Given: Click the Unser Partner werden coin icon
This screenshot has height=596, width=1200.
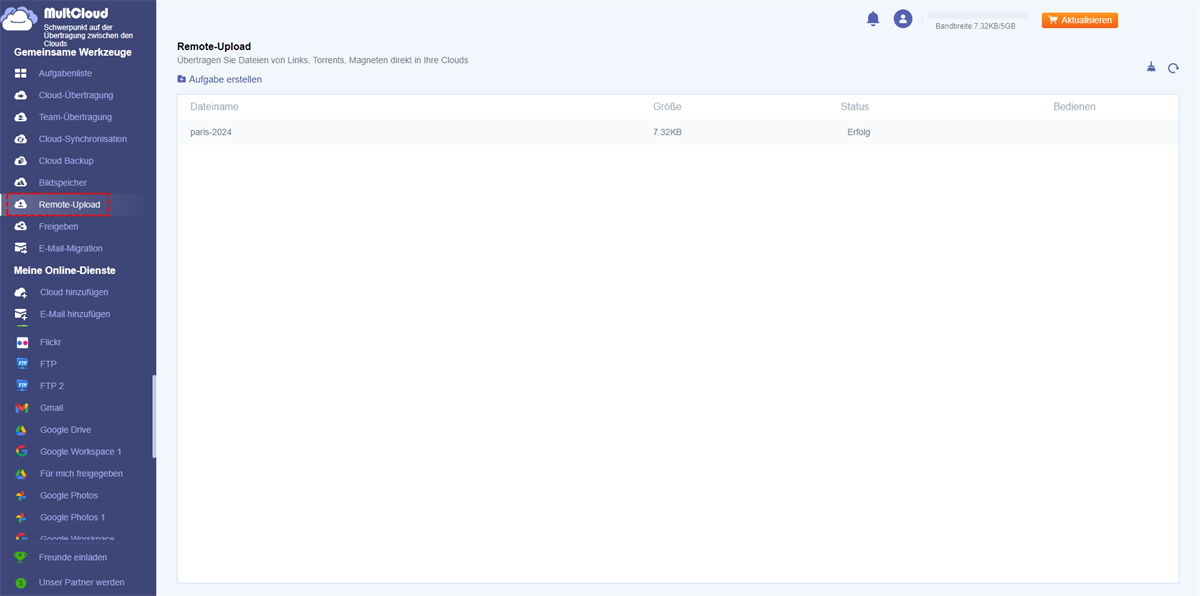Looking at the screenshot, I should coord(21,582).
